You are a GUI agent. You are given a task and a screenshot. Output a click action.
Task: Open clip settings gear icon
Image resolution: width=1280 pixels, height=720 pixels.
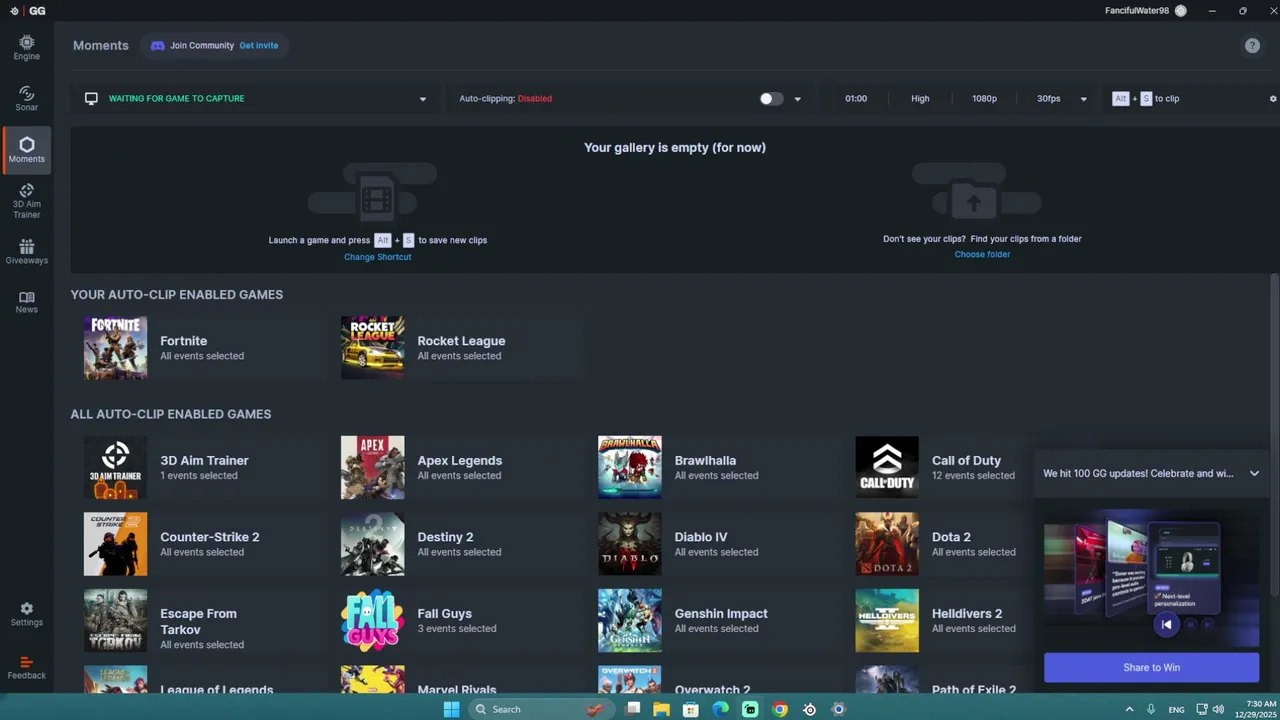[1273, 99]
